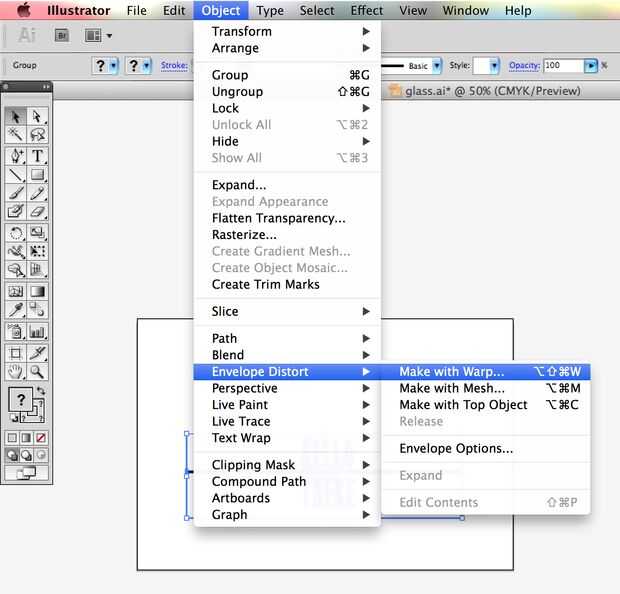Screen dimensions: 620x594
Task: Select the Mesh tool
Action: click(x=16, y=292)
